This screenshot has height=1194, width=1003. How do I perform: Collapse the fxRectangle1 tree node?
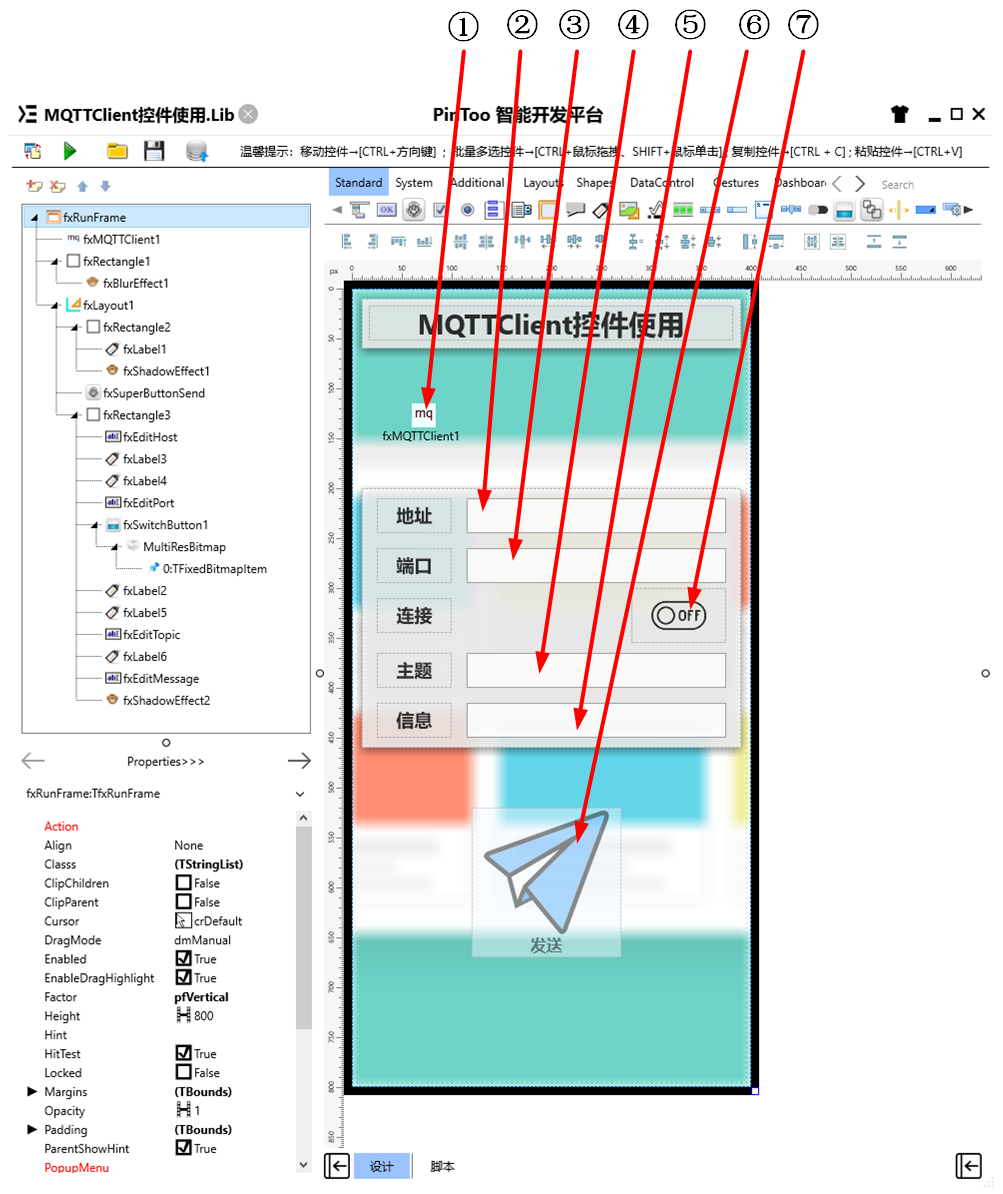pos(55,262)
